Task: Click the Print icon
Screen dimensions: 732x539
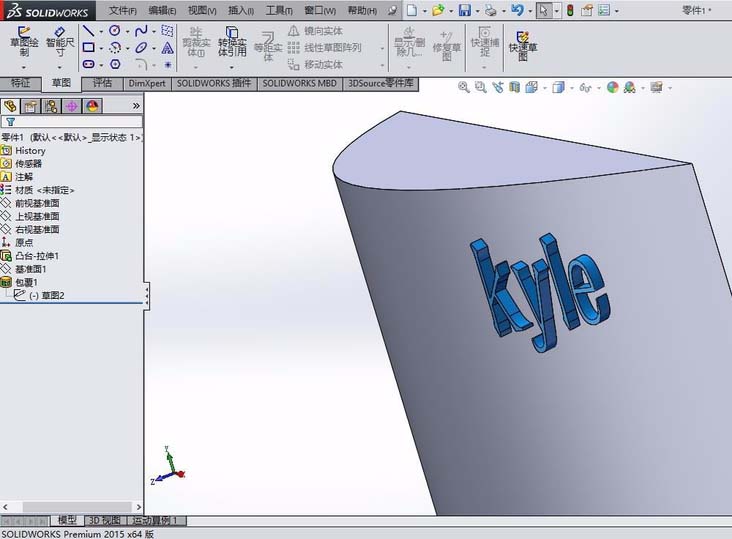Action: point(491,10)
